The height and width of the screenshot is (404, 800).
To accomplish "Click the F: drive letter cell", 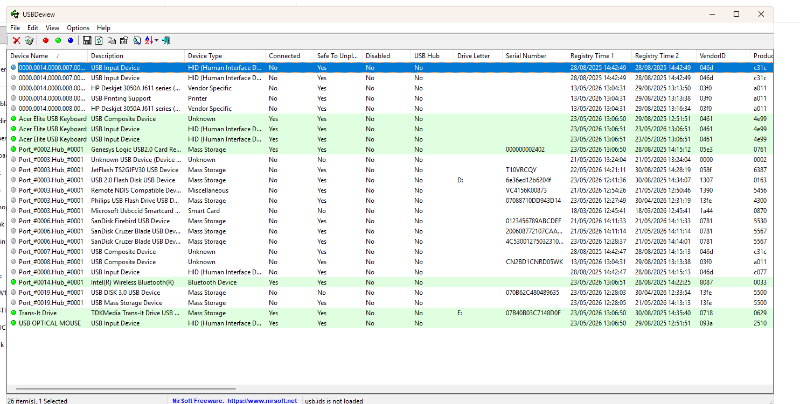I will coord(460,313).
